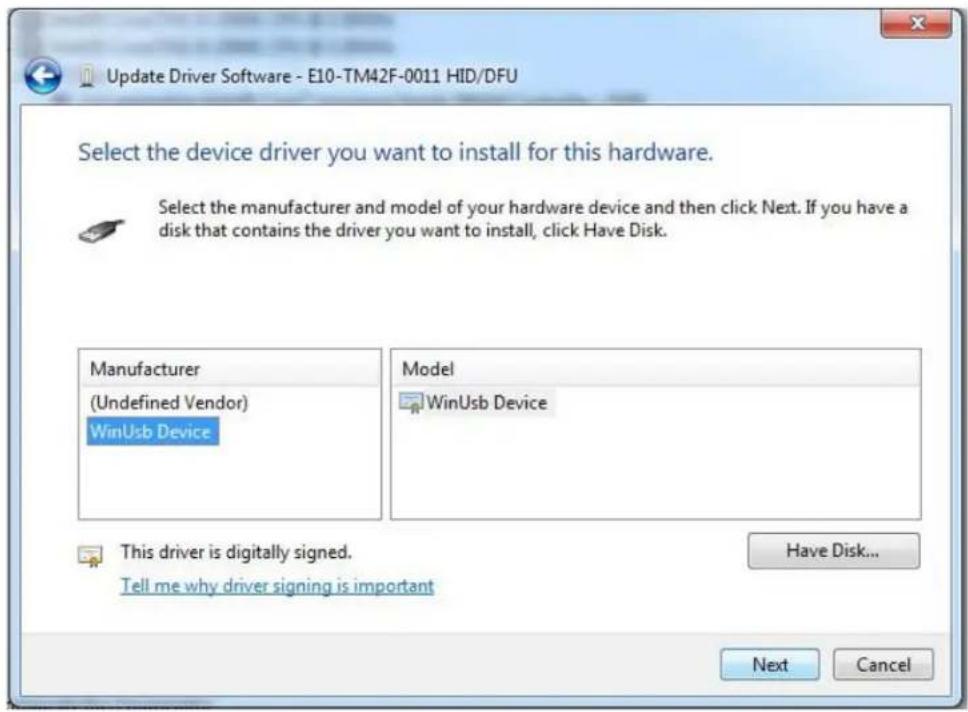The width and height of the screenshot is (968, 712).
Task: Open the Have Disk dialog
Action: [833, 550]
